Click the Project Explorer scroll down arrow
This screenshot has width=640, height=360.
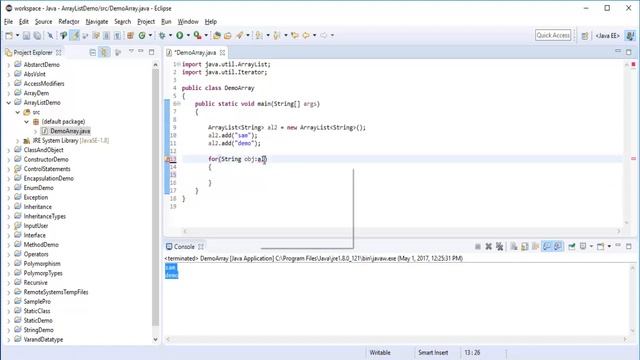tap(156, 339)
